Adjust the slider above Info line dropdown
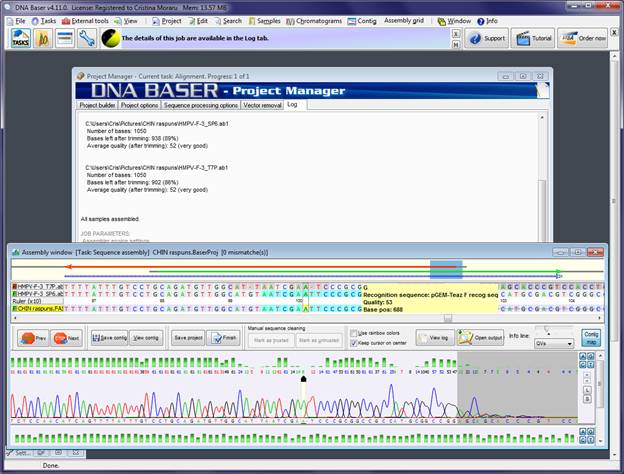624x474 pixels. point(548,331)
